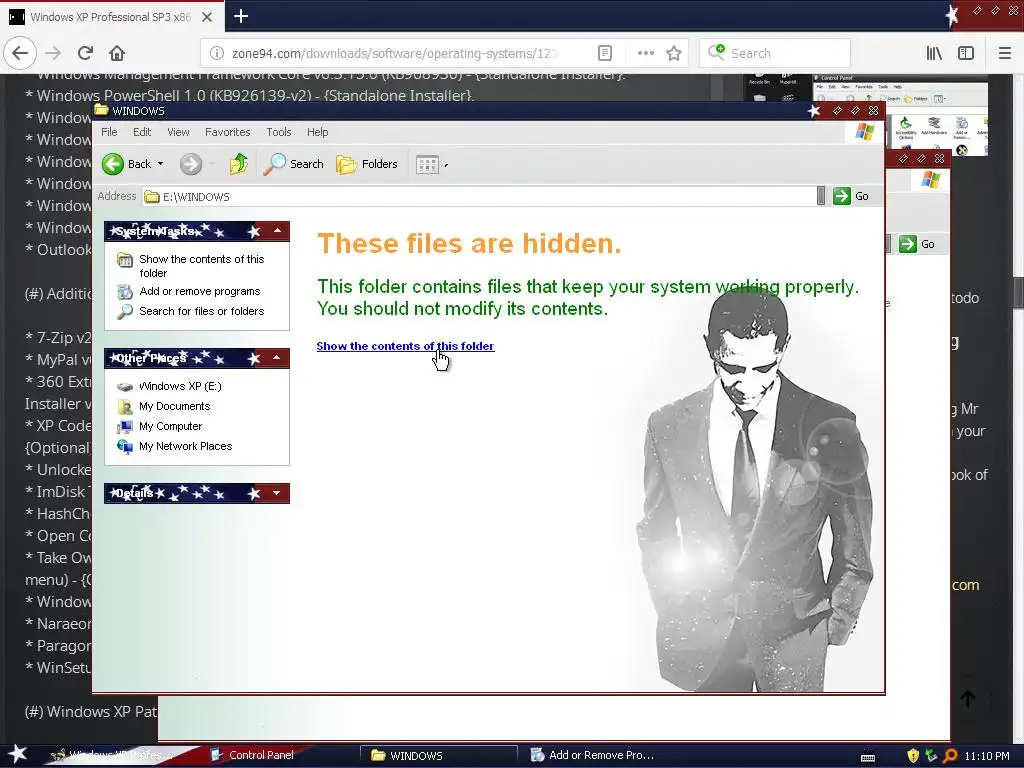This screenshot has height=768, width=1024.
Task: Click the browser page vertical scrollbar
Action: click(1018, 292)
